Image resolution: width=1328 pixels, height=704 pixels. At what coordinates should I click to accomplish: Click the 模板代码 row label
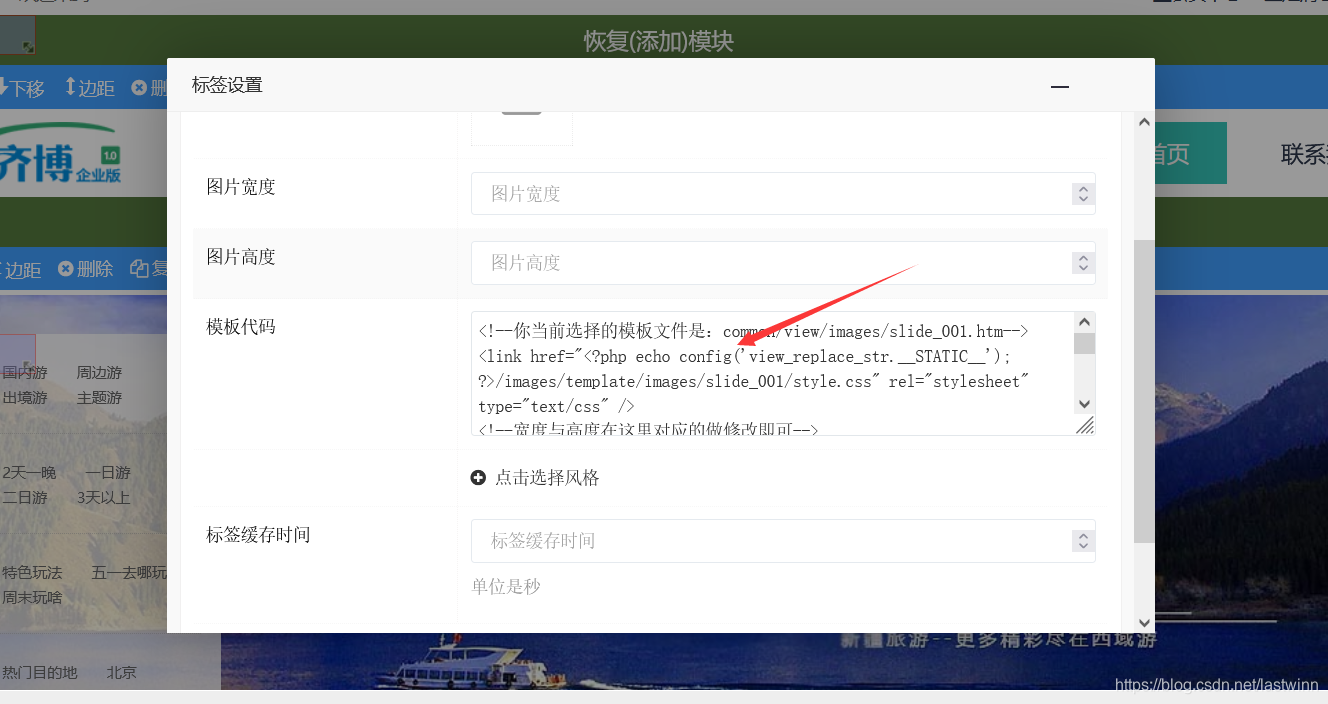point(241,327)
